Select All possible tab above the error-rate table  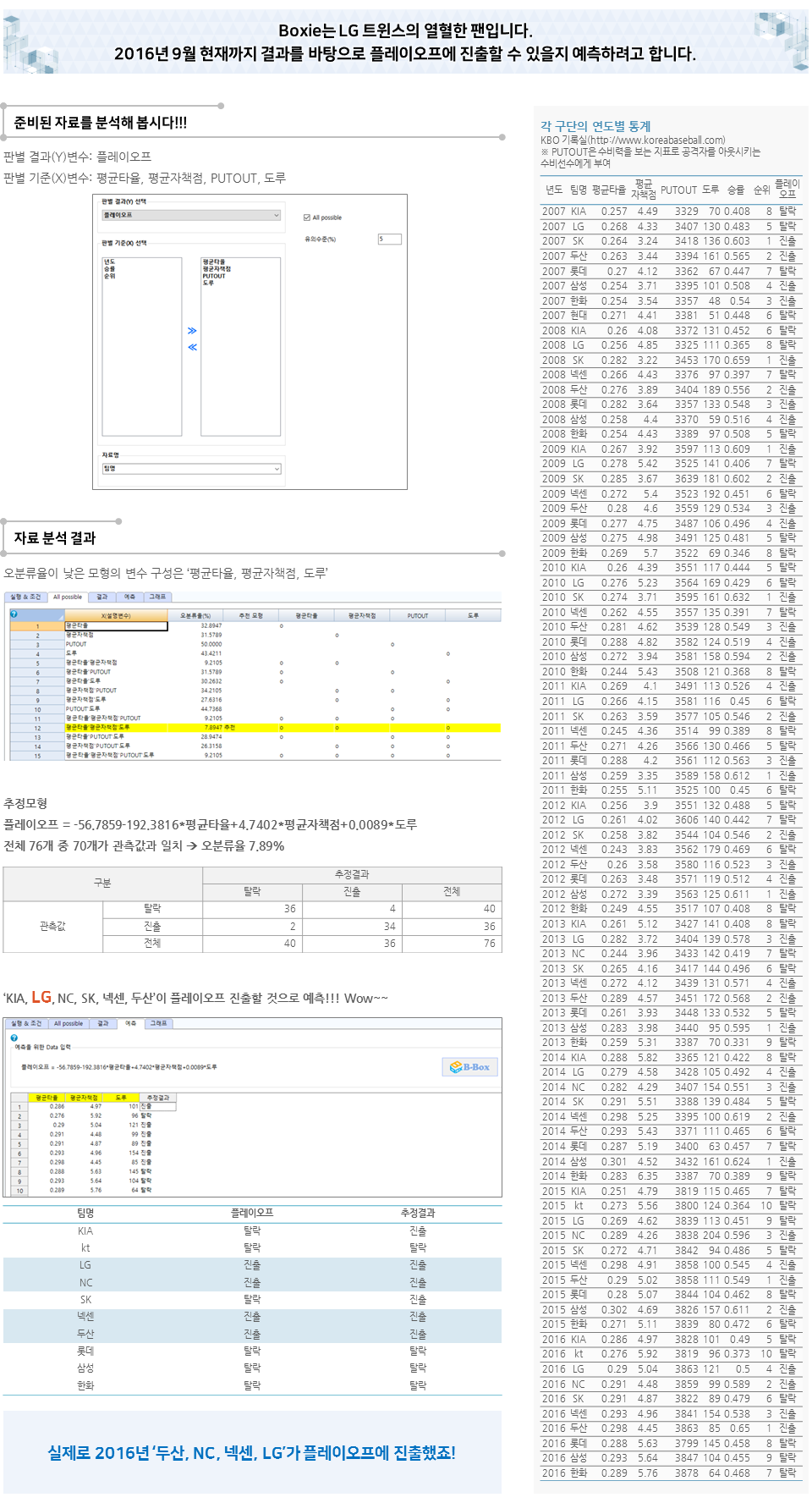pyautogui.click(x=68, y=597)
